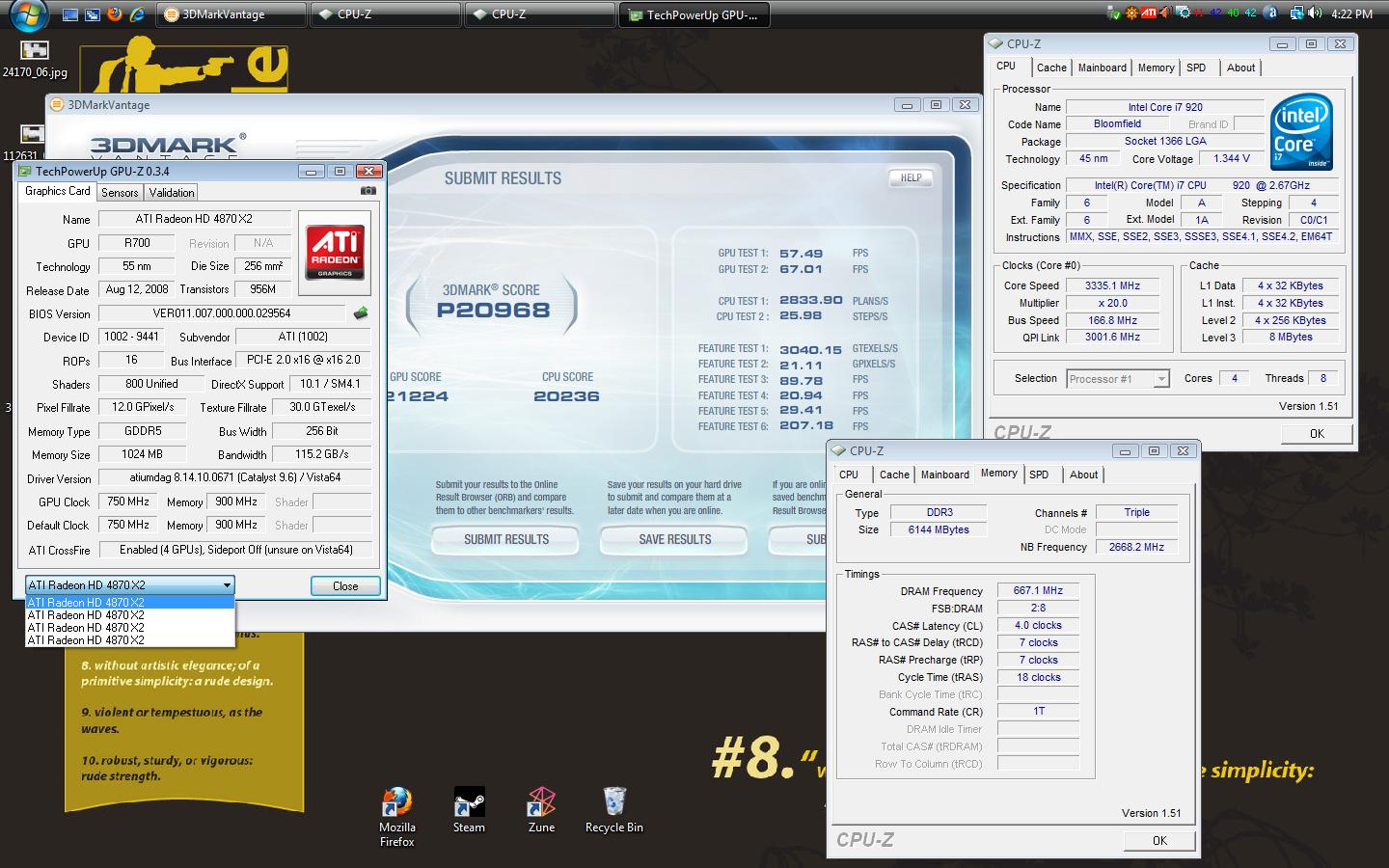Click the ATI CrossFire status field
This screenshot has width=1389, height=868.
point(235,550)
